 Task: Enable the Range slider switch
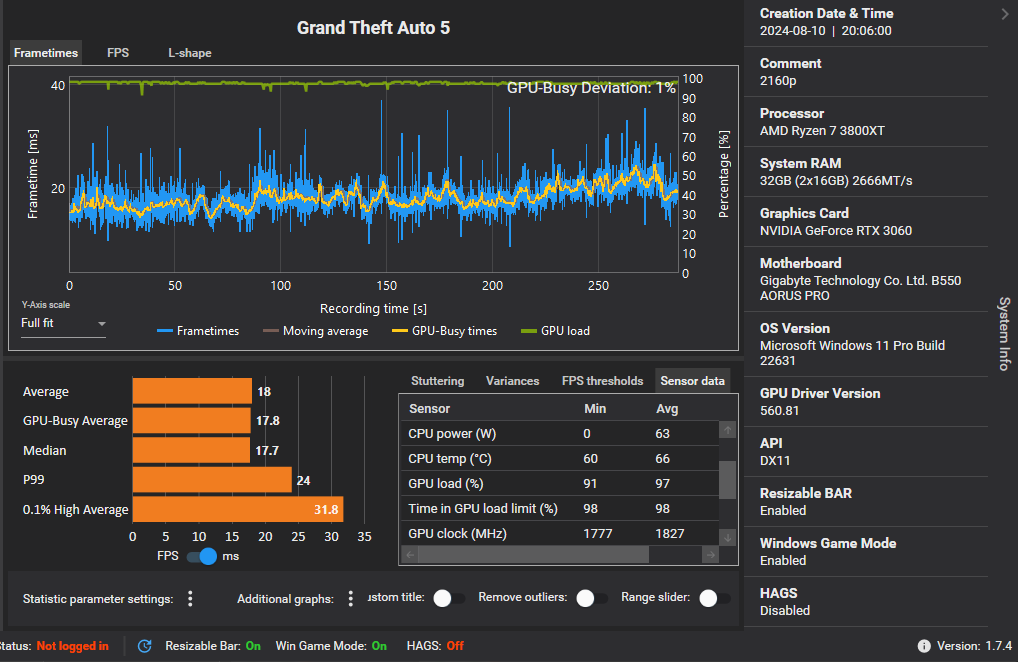point(715,598)
